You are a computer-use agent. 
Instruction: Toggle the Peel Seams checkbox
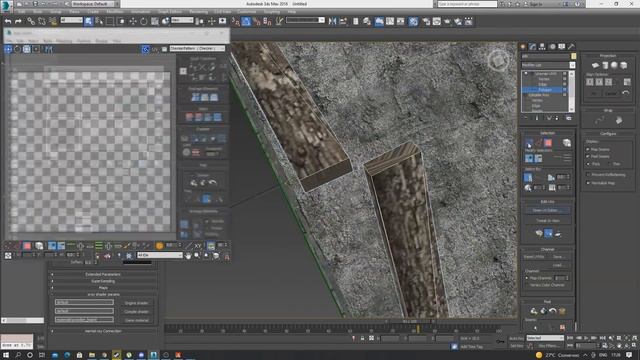(x=588, y=156)
